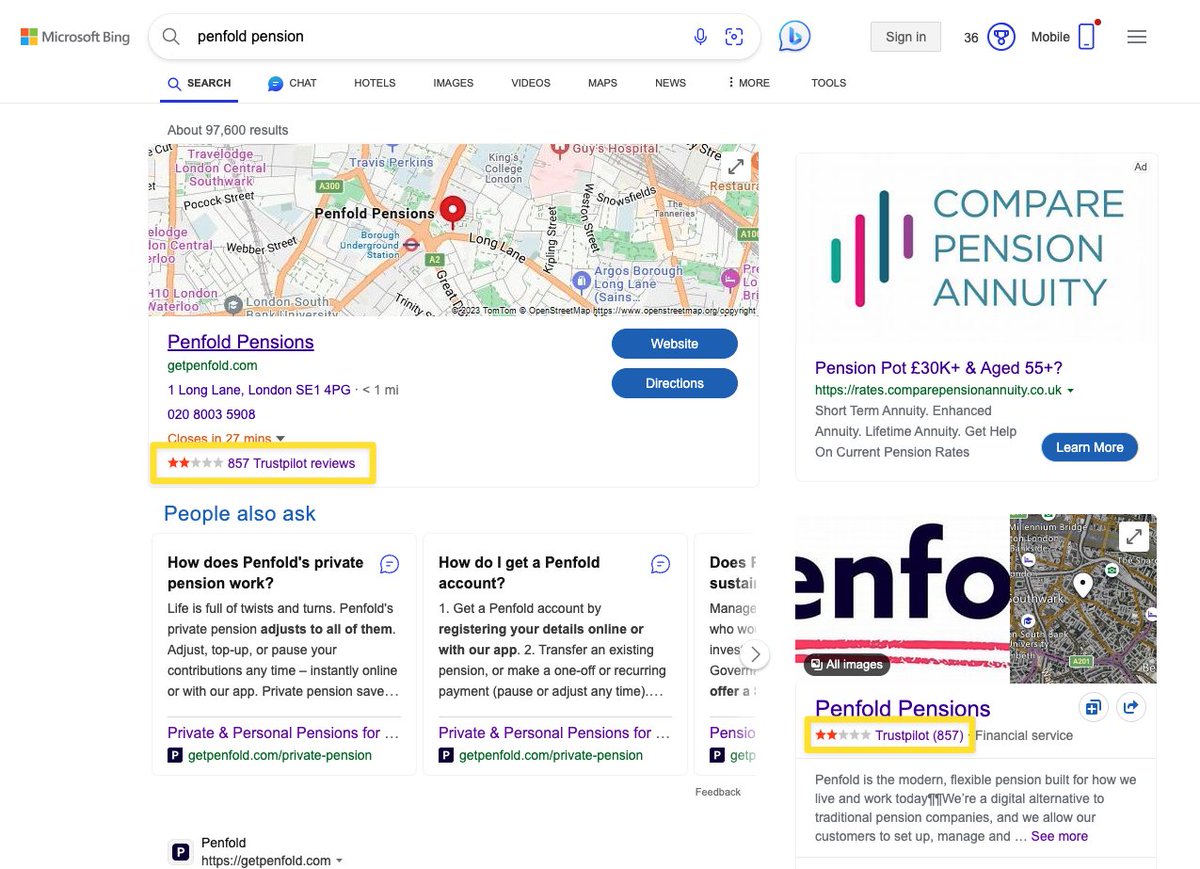Open the Penfold Pensions listing title link
The width and height of the screenshot is (1200, 869).
(241, 342)
